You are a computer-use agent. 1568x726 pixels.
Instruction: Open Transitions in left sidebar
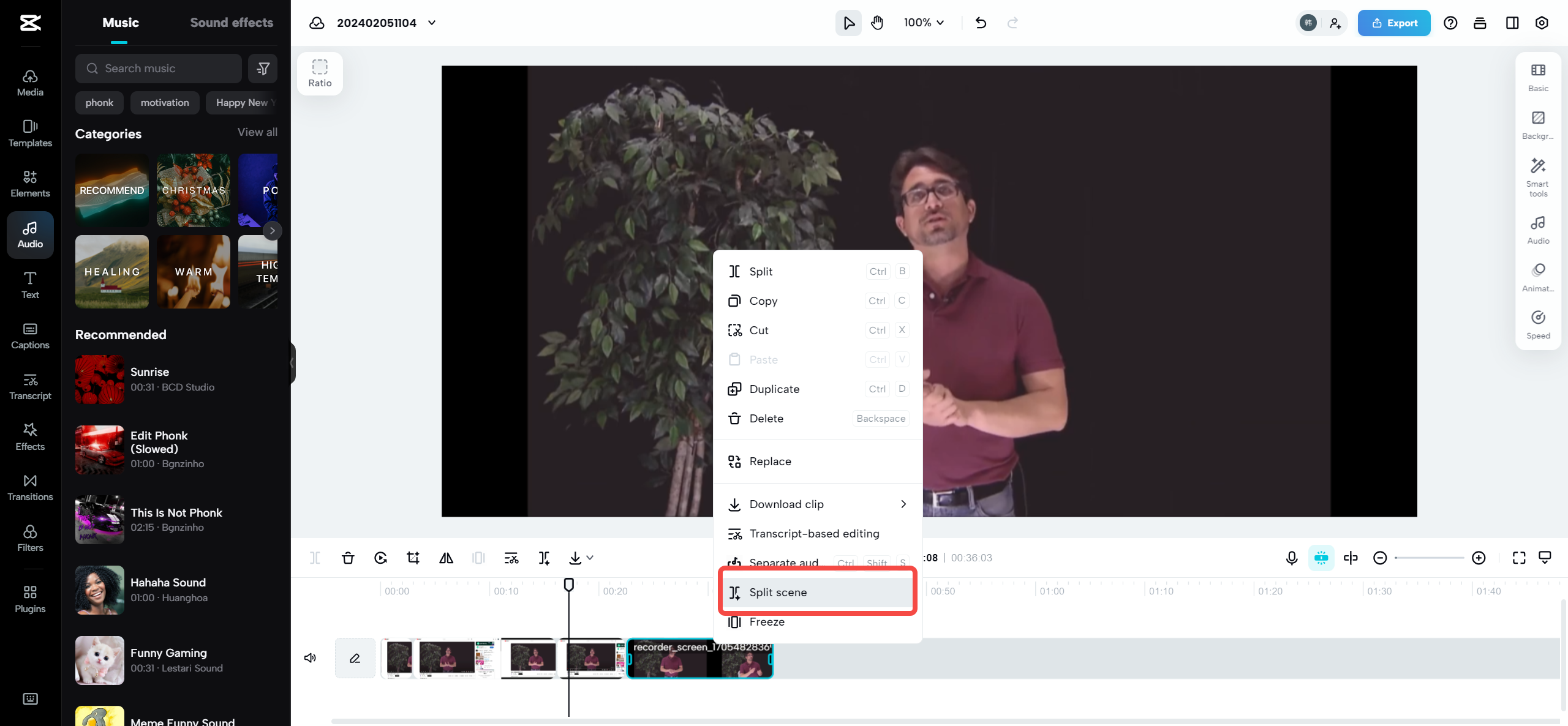[x=30, y=487]
